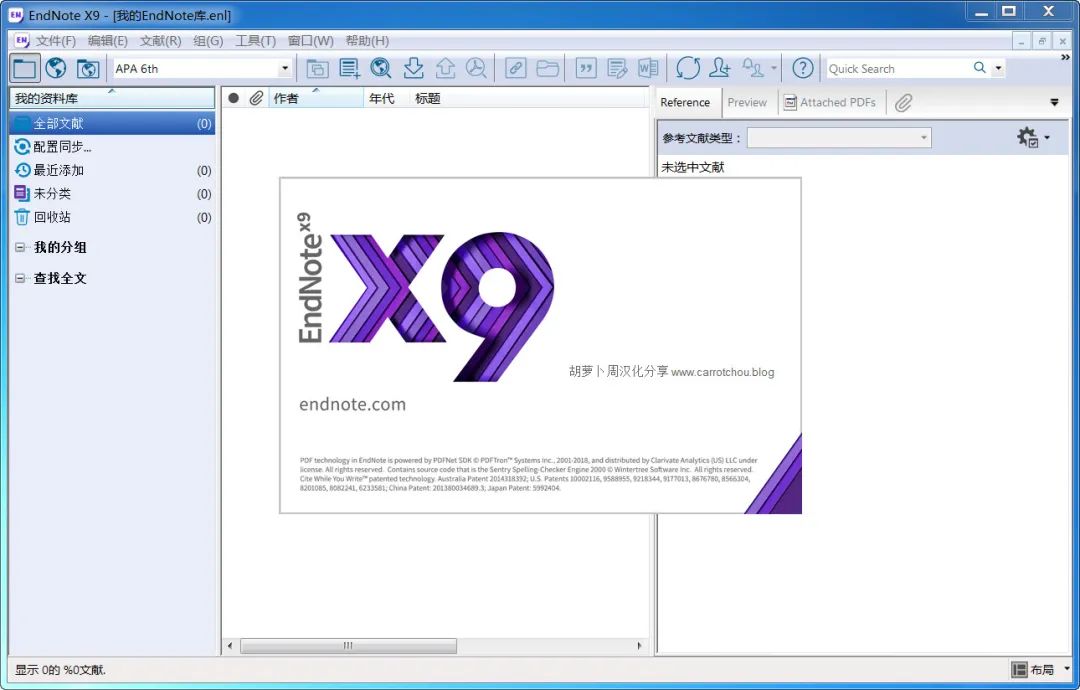Image resolution: width=1080 pixels, height=690 pixels.
Task: Open the 布局 layout dropdown arrow
Action: pos(1067,669)
